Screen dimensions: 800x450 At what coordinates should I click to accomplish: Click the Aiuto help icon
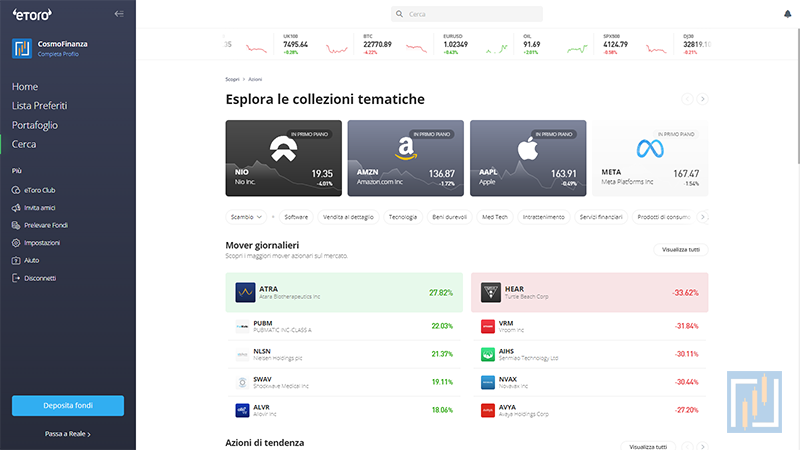16,260
